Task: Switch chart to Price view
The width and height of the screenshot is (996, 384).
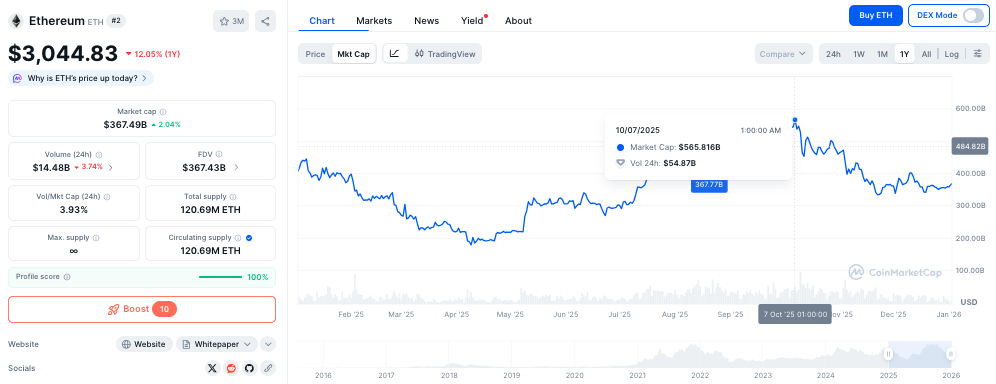Action: pos(315,54)
